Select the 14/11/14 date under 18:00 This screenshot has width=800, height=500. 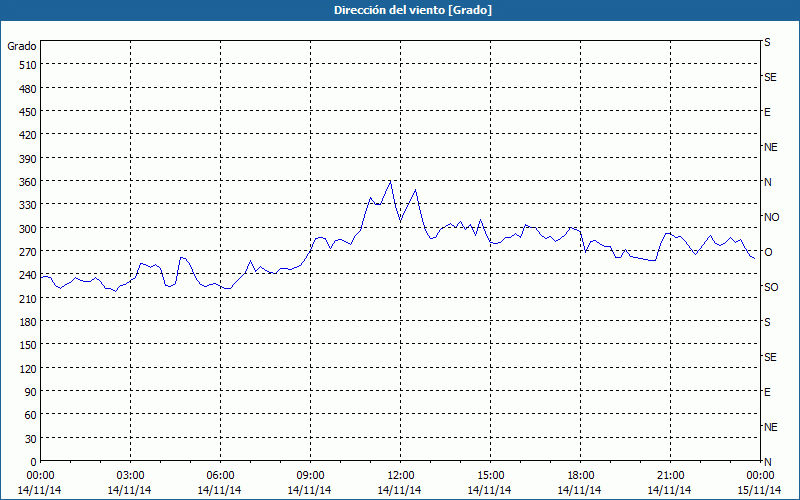click(x=580, y=490)
